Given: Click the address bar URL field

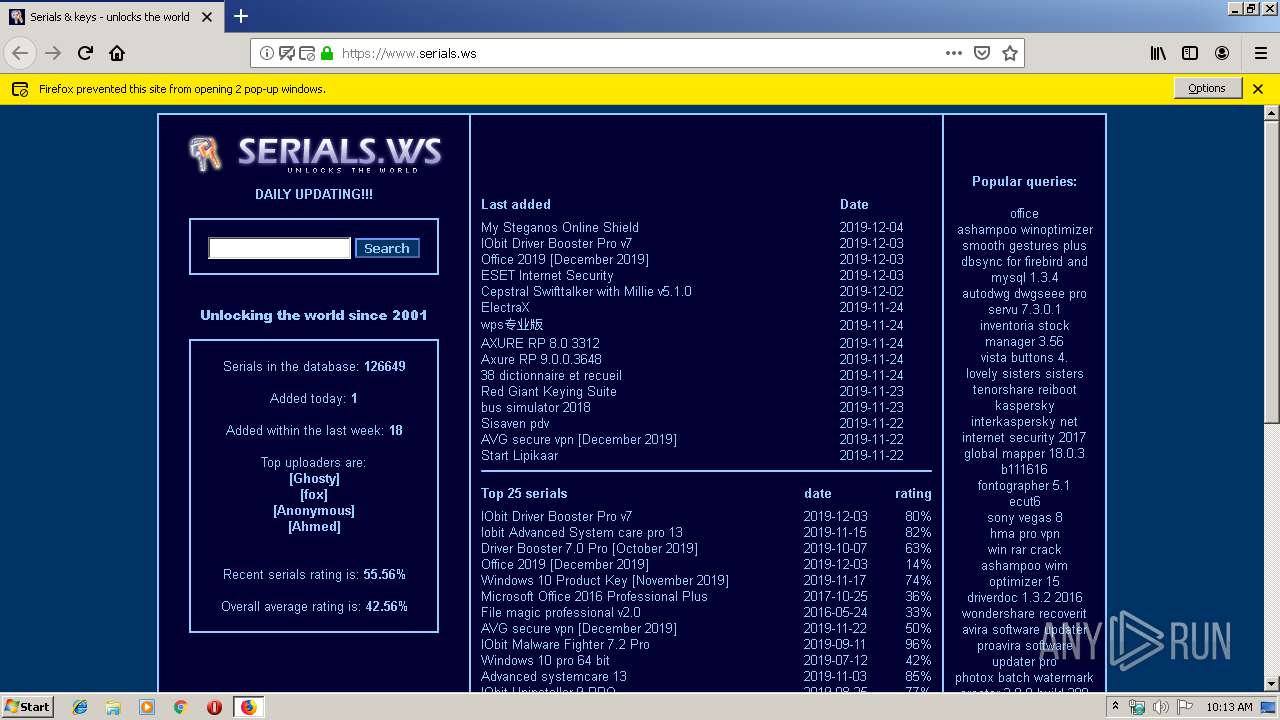Looking at the screenshot, I should coord(636,53).
